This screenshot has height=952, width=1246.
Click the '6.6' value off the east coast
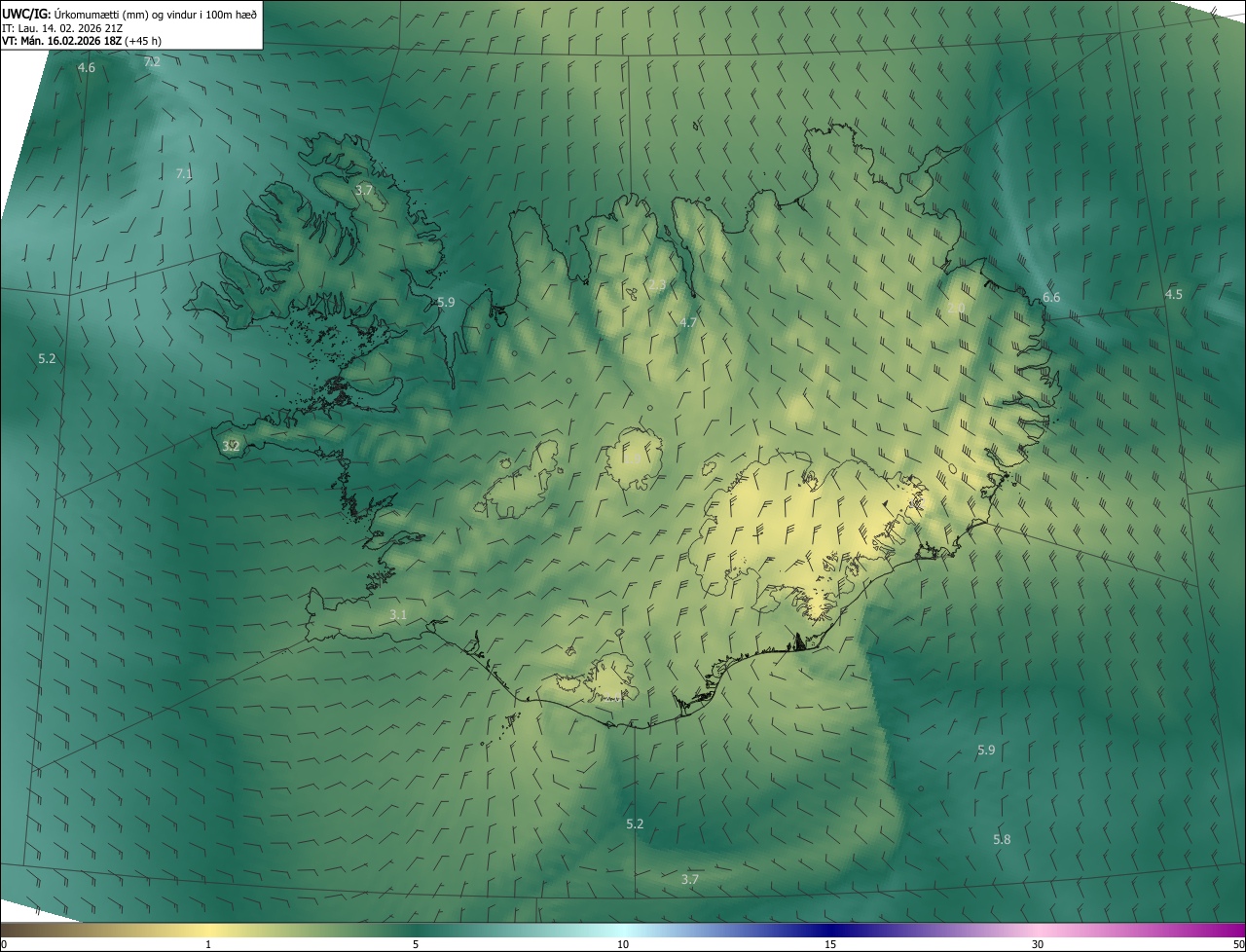(x=1051, y=297)
